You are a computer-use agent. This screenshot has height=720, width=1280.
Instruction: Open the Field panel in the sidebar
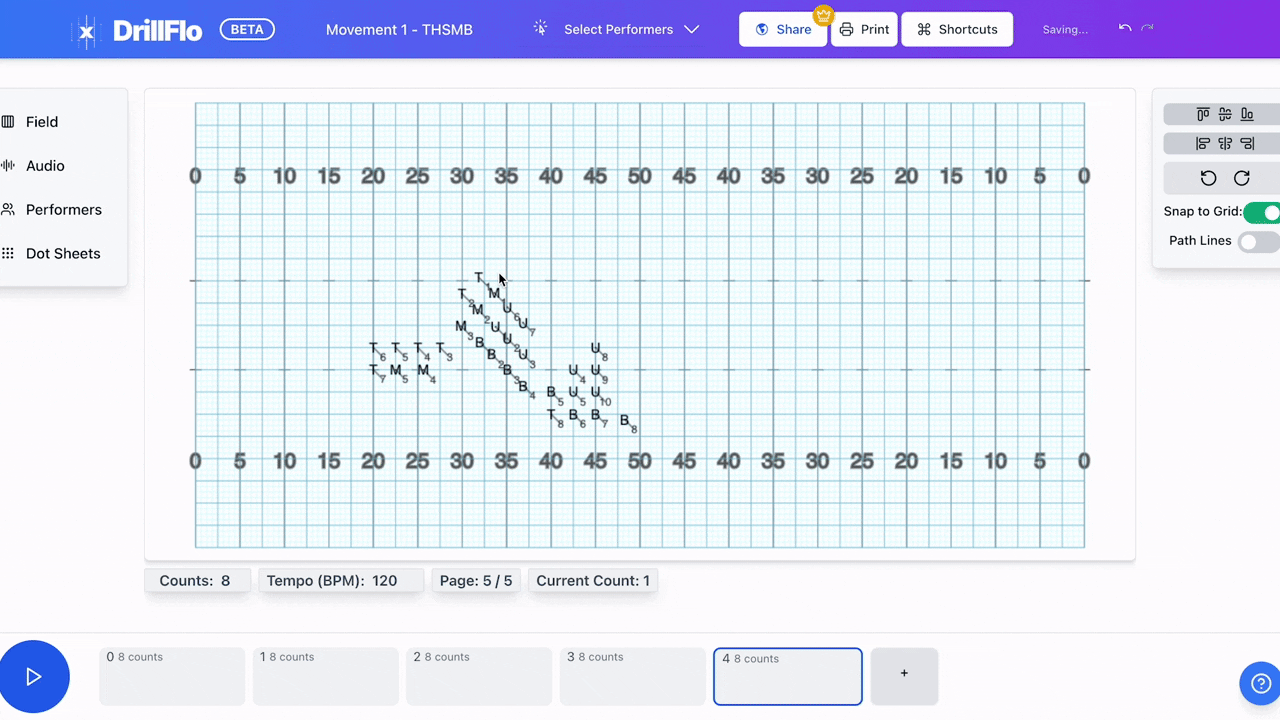point(41,121)
